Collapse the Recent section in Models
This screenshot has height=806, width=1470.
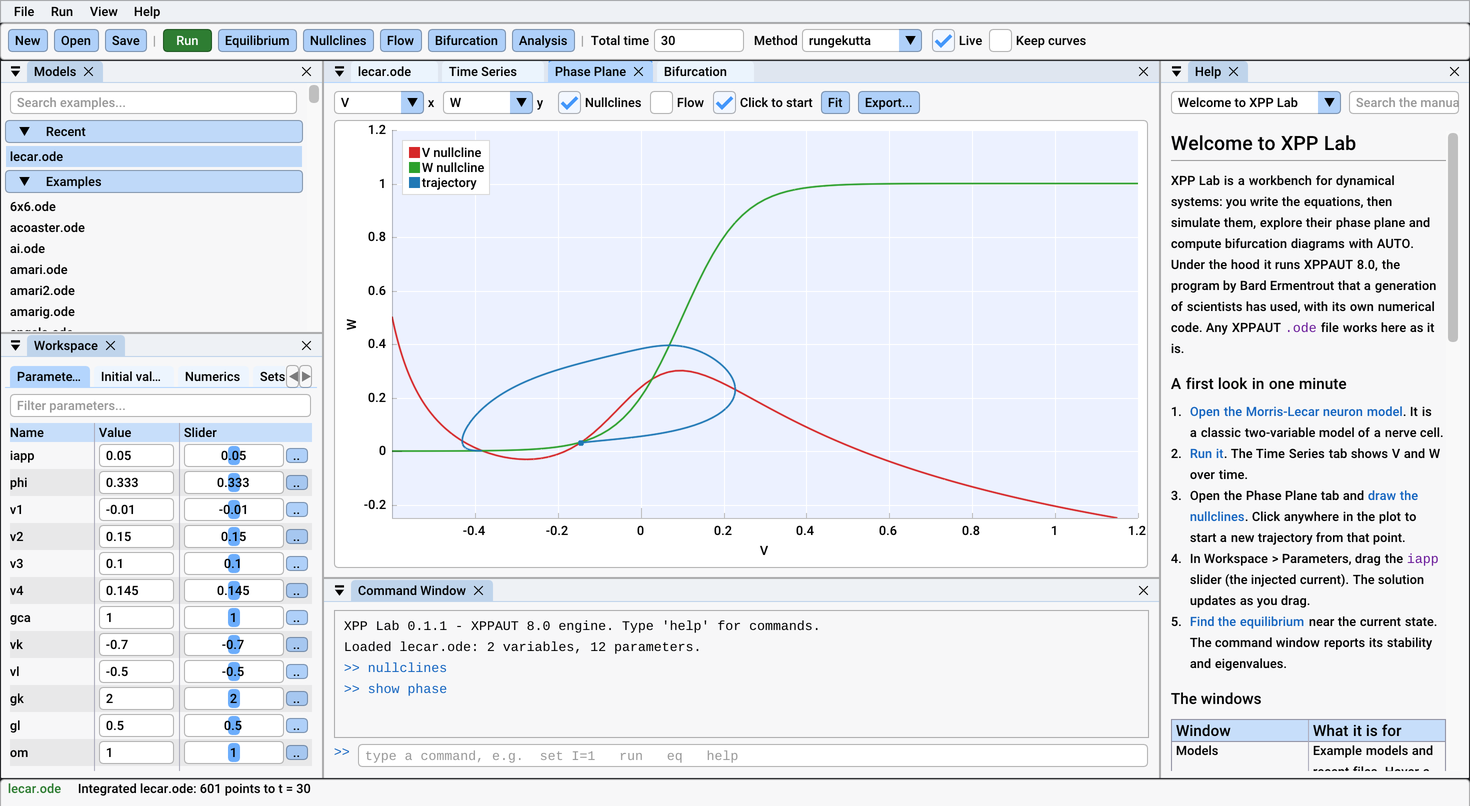(154, 132)
